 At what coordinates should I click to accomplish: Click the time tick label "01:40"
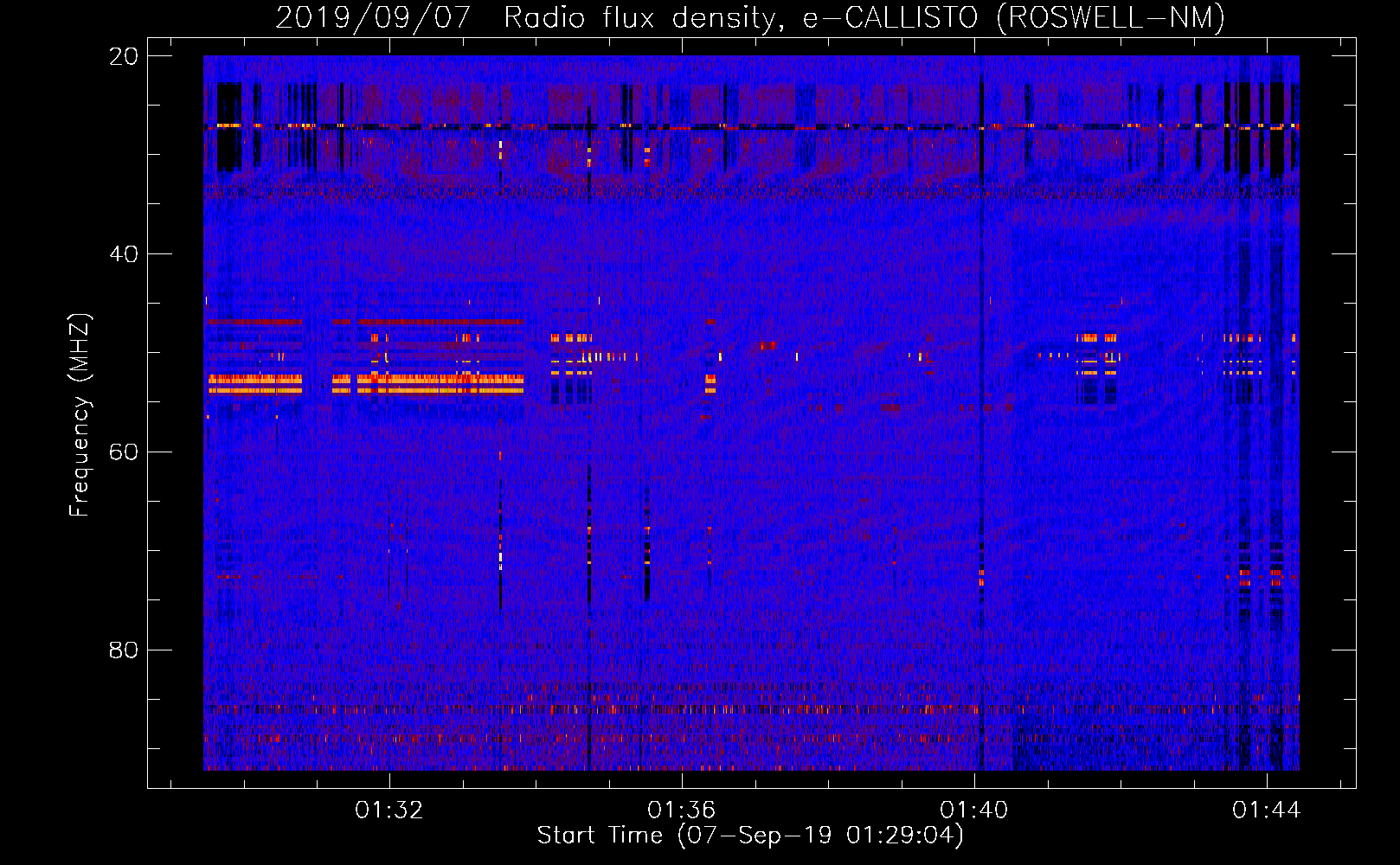point(974,810)
